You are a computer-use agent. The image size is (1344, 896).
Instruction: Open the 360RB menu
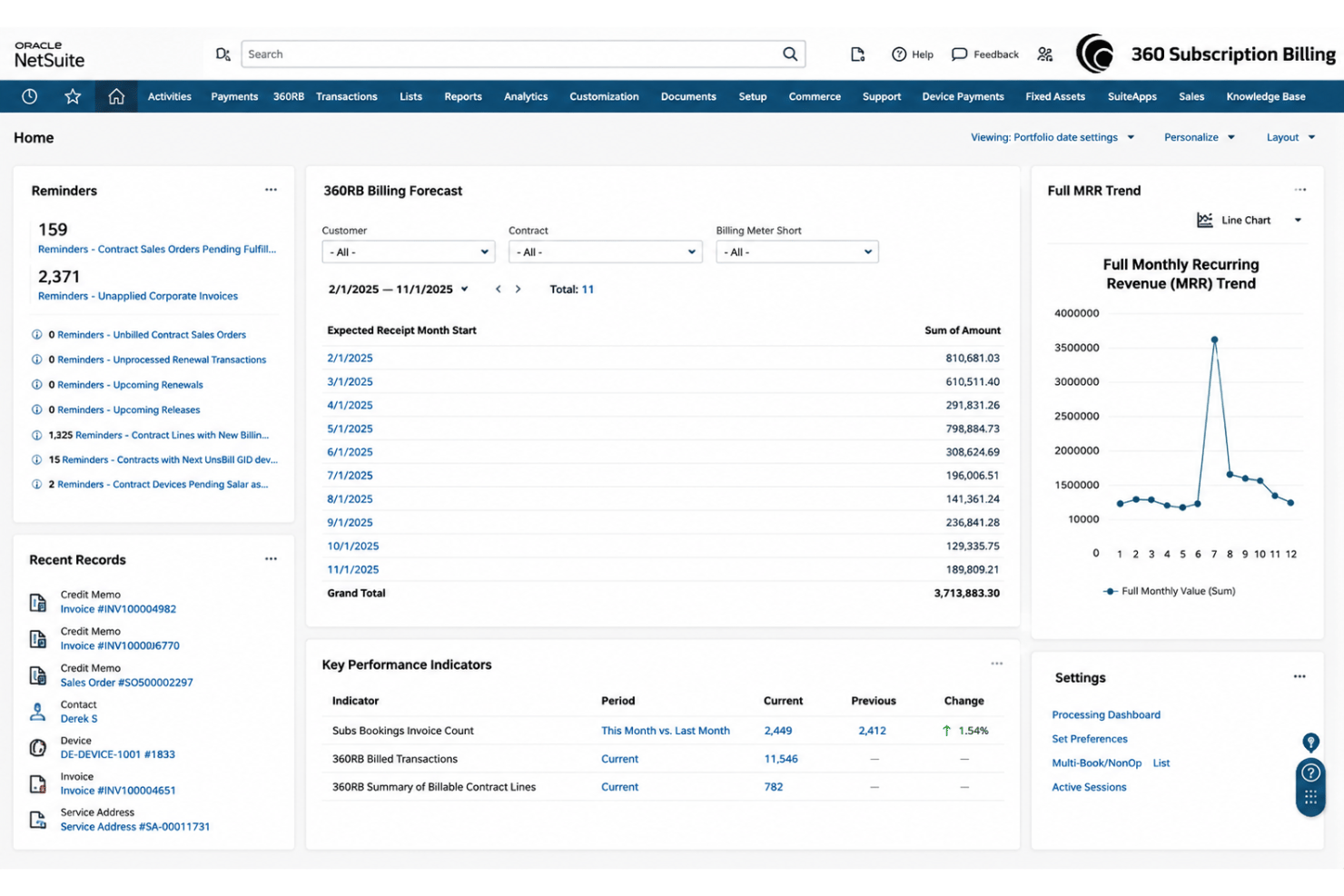pyautogui.click(x=289, y=96)
